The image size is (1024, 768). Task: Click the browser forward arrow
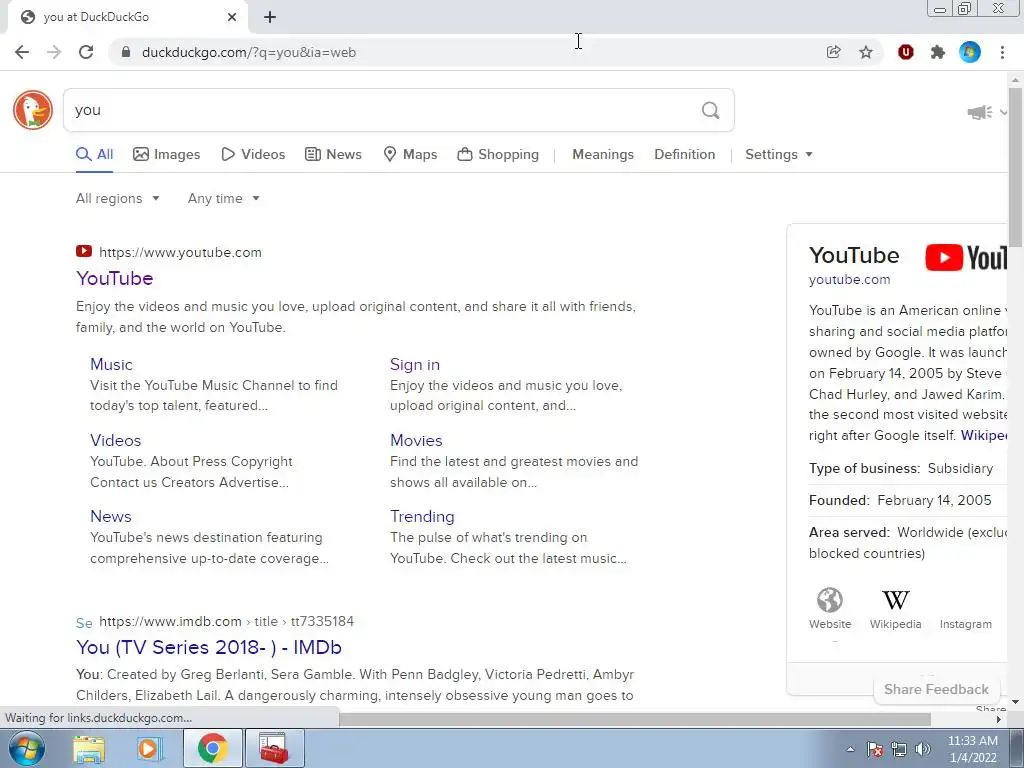tap(54, 52)
